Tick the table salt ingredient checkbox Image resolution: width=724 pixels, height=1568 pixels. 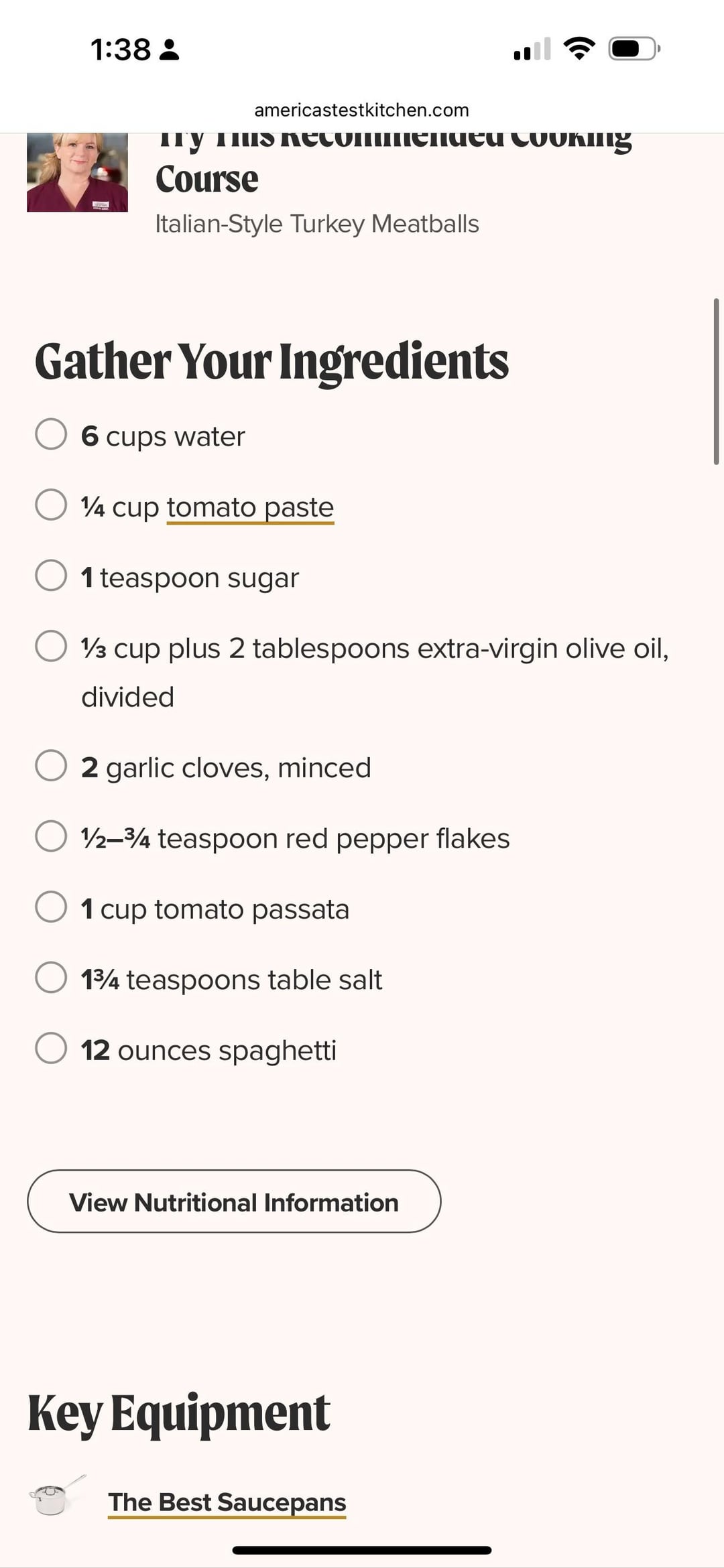(x=51, y=978)
